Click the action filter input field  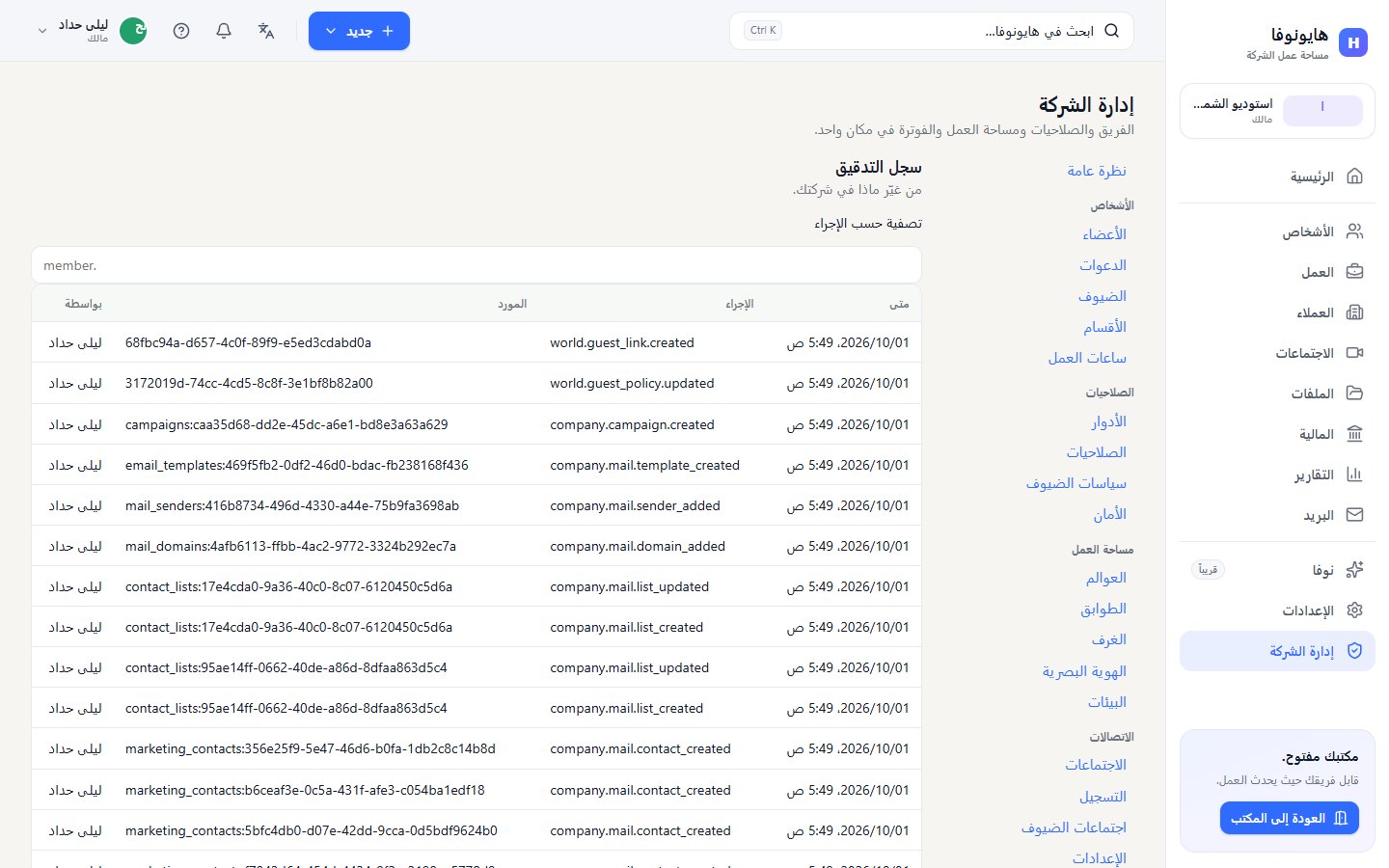click(x=477, y=265)
